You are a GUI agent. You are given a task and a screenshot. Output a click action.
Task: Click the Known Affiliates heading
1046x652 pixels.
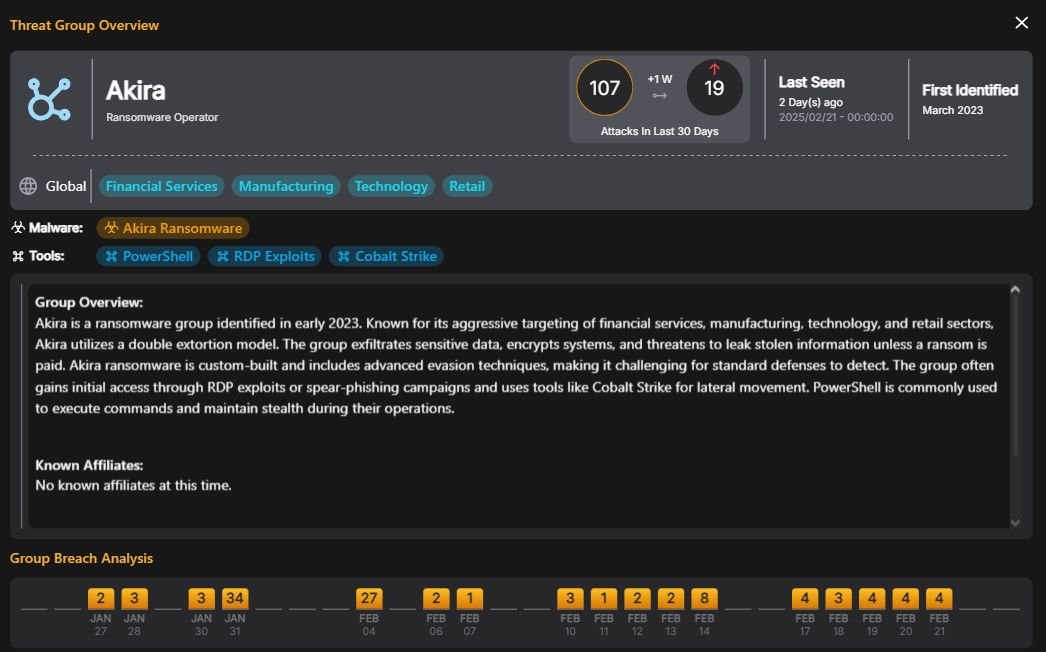pos(89,465)
